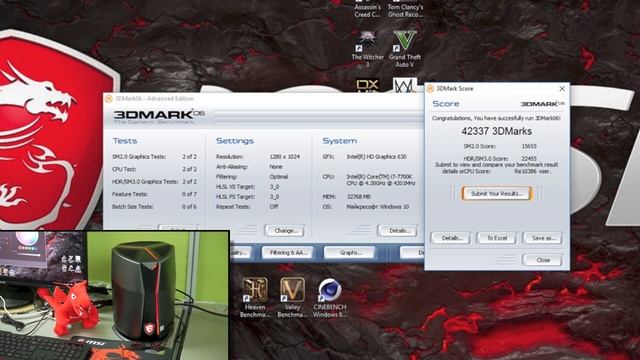The width and height of the screenshot is (640, 360).
Task: Click the Close button in Score window
Action: click(x=542, y=260)
